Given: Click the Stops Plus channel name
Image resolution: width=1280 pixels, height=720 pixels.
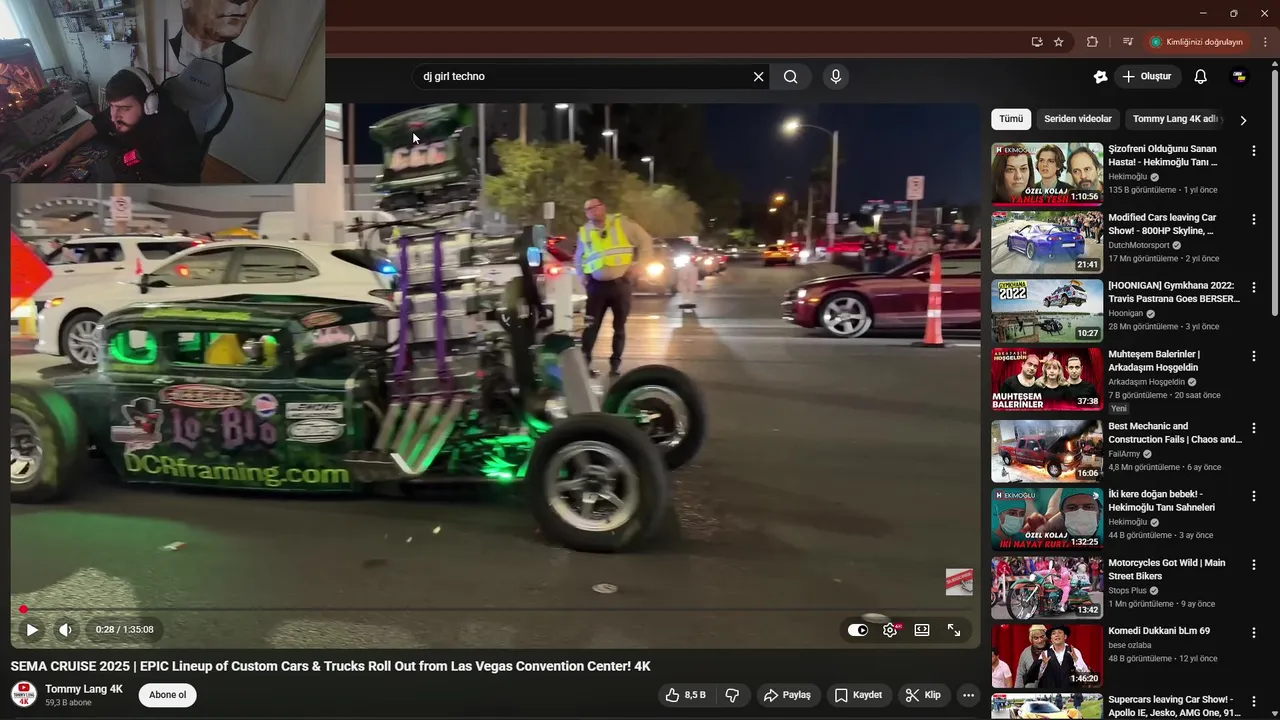Looking at the screenshot, I should coord(1127,591).
